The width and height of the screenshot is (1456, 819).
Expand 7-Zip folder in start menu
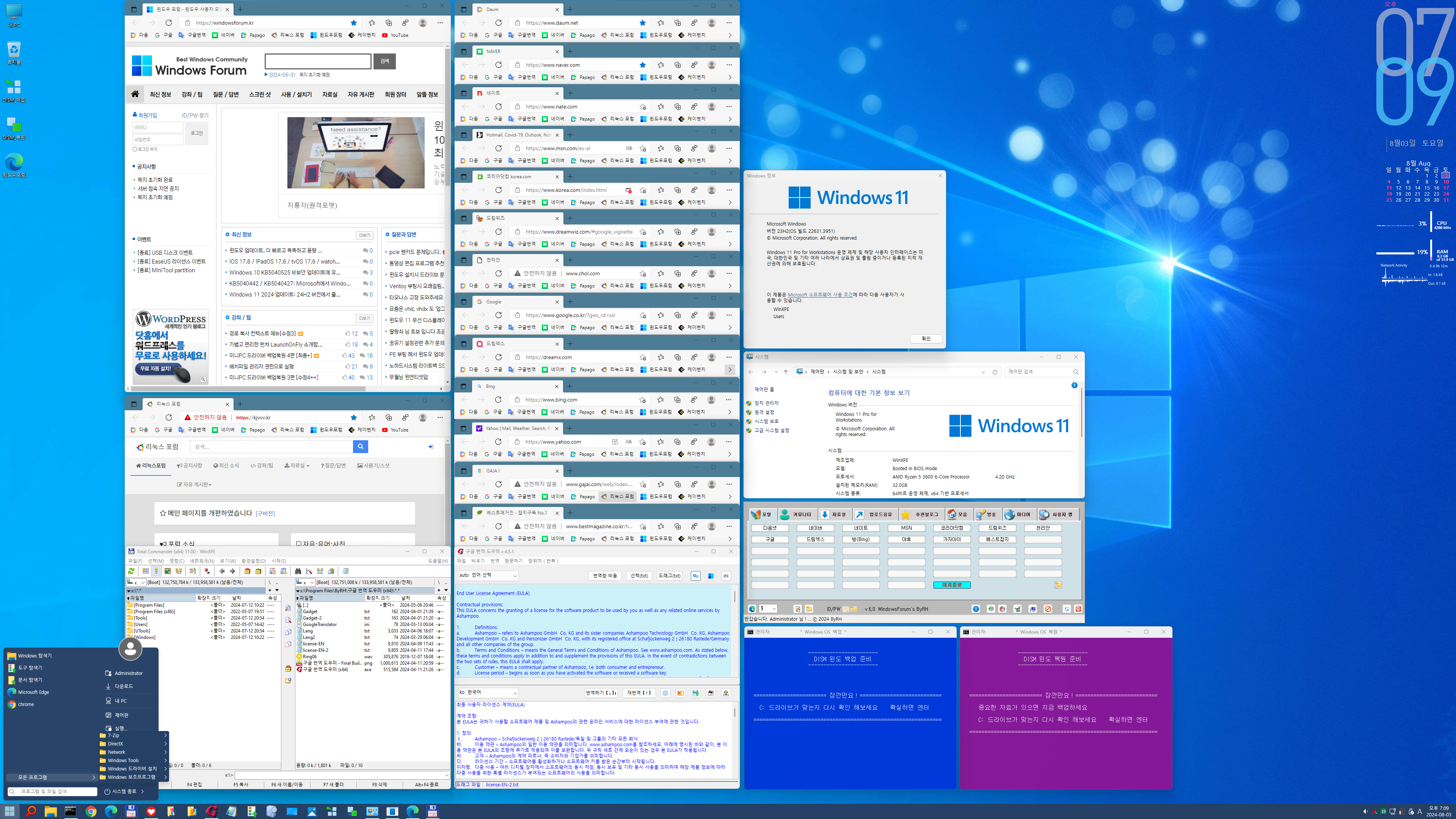click(x=133, y=735)
